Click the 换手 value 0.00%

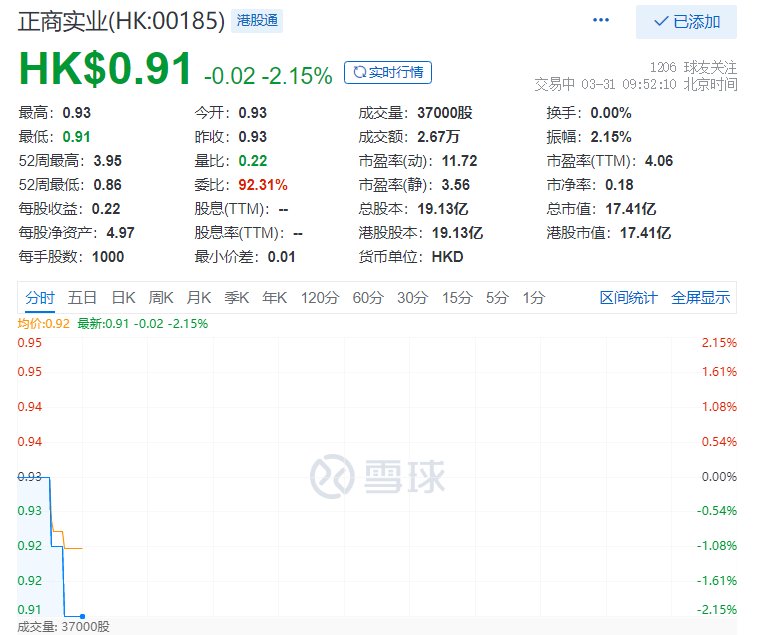point(611,113)
